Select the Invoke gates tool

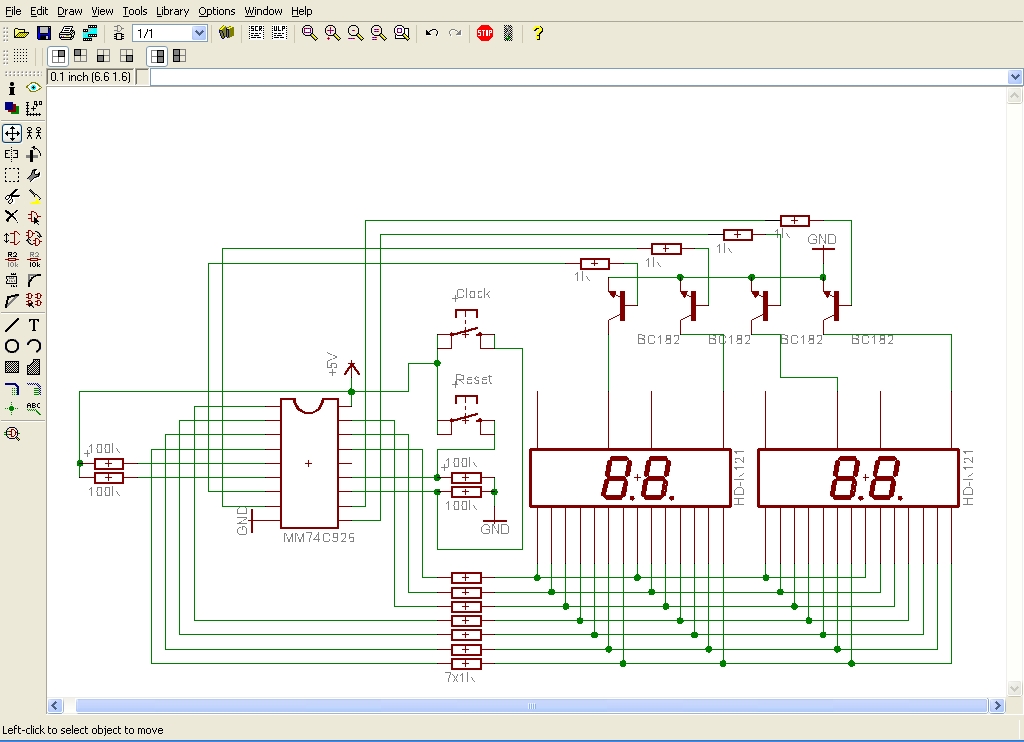34,300
